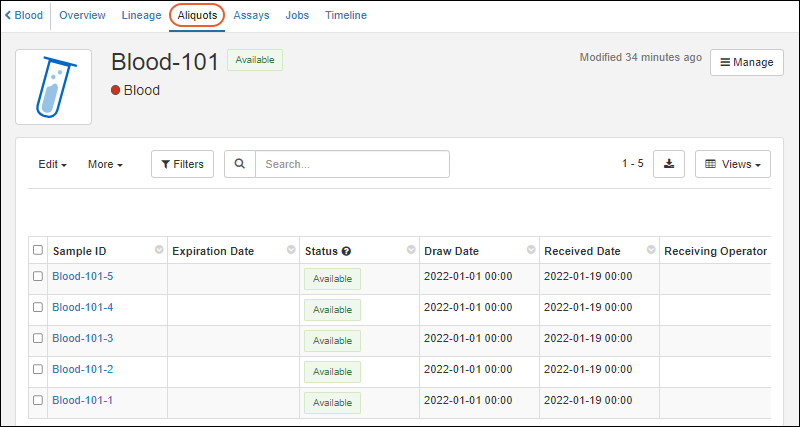Expand the Views dropdown
800x427 pixels.
point(733,164)
